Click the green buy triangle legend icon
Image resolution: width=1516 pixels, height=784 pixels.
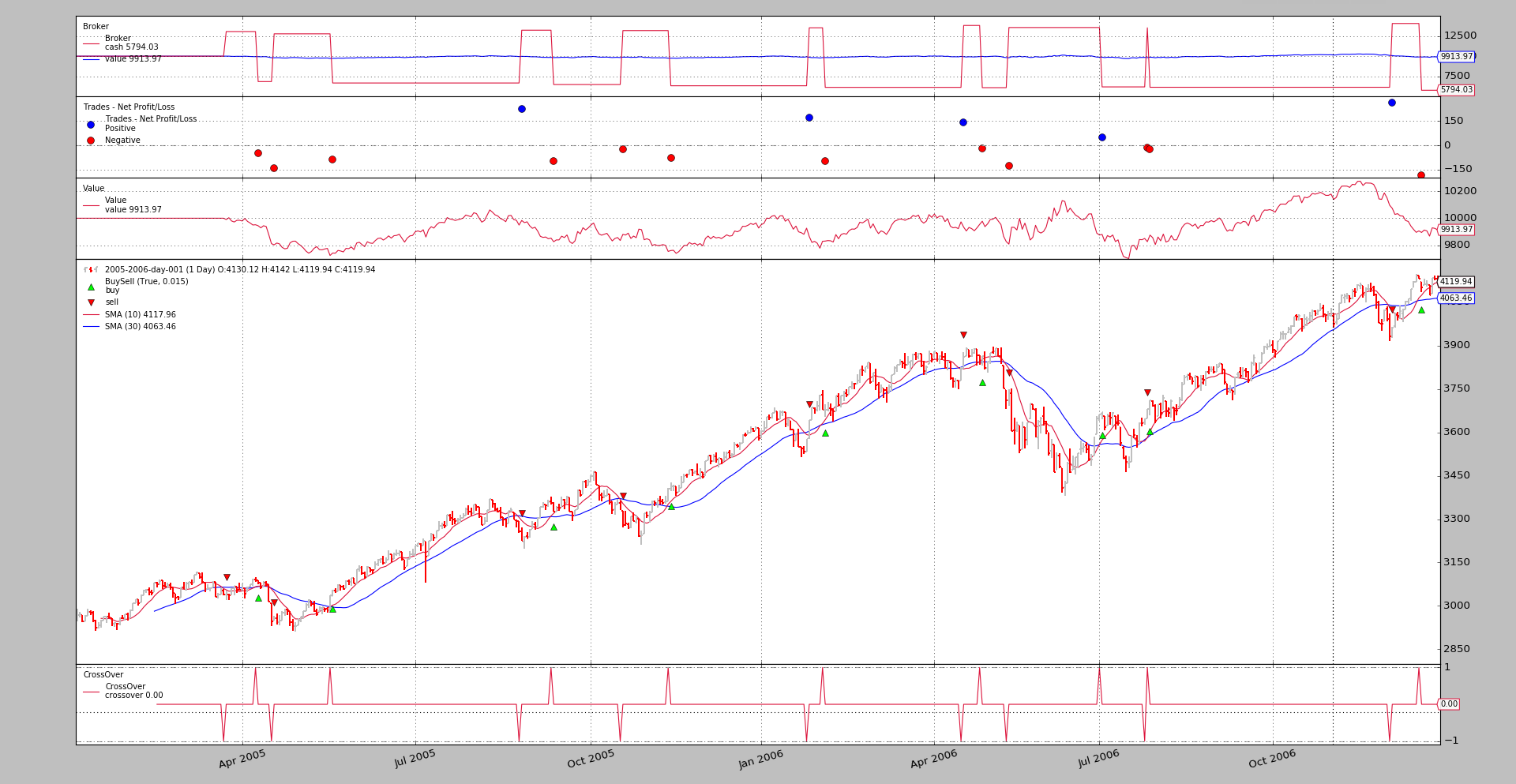point(91,287)
